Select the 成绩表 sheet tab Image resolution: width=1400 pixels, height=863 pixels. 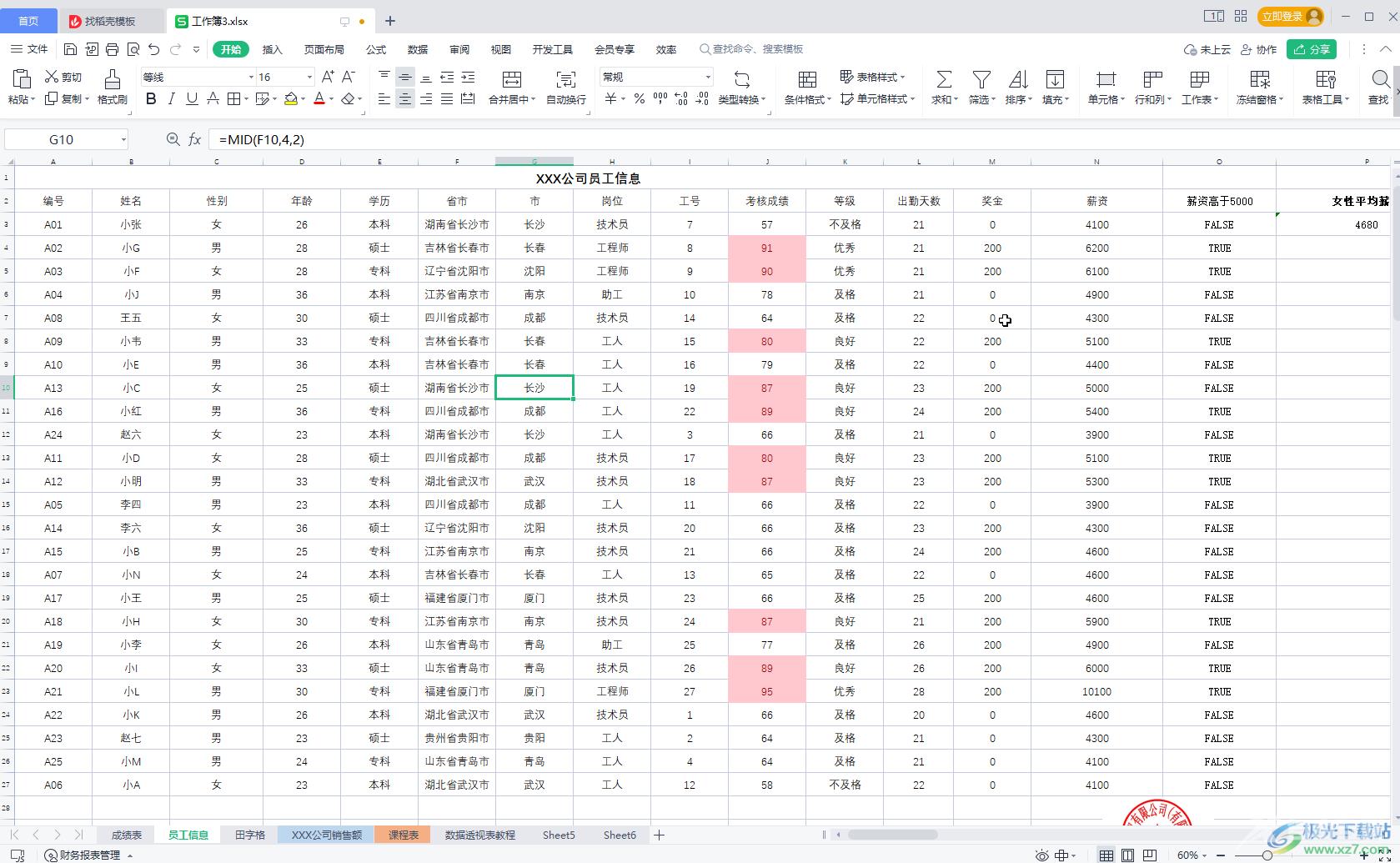pos(127,835)
